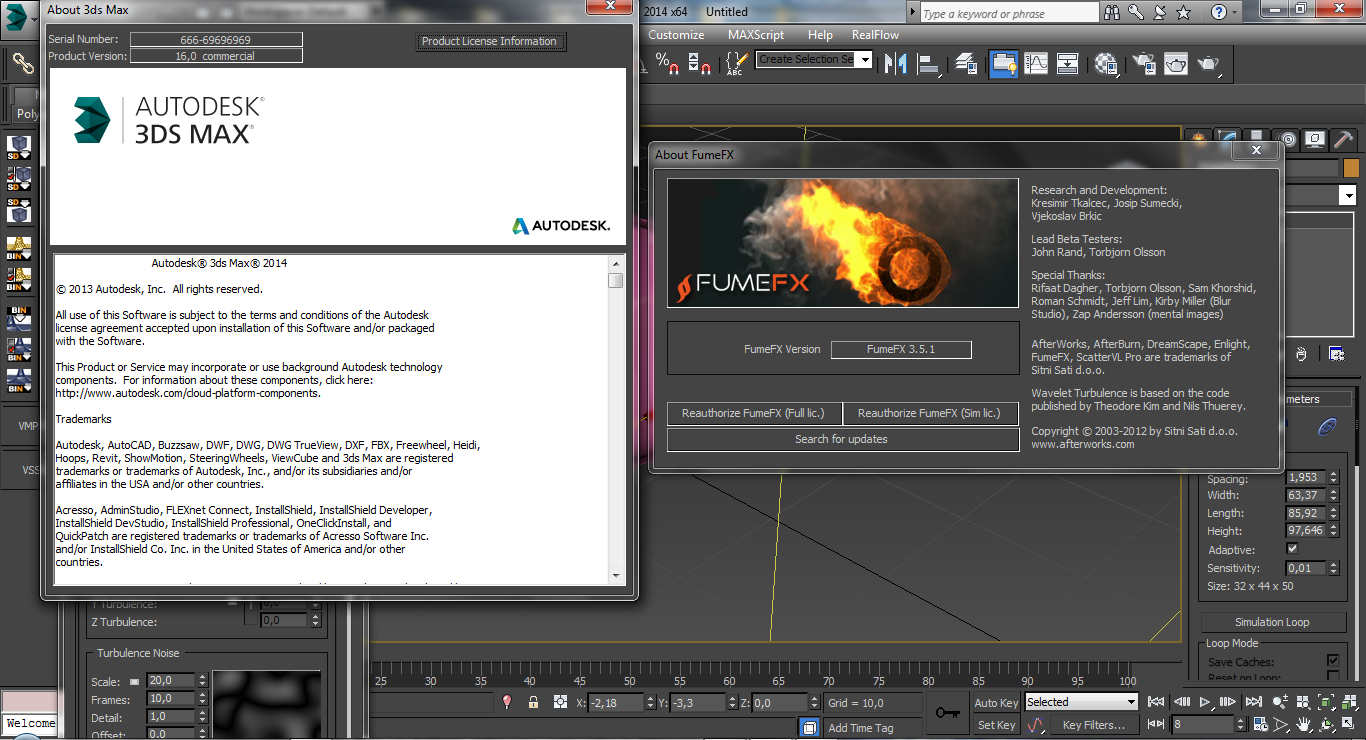
Task: Click the Width spinner arrows
Action: pyautogui.click(x=1334, y=495)
